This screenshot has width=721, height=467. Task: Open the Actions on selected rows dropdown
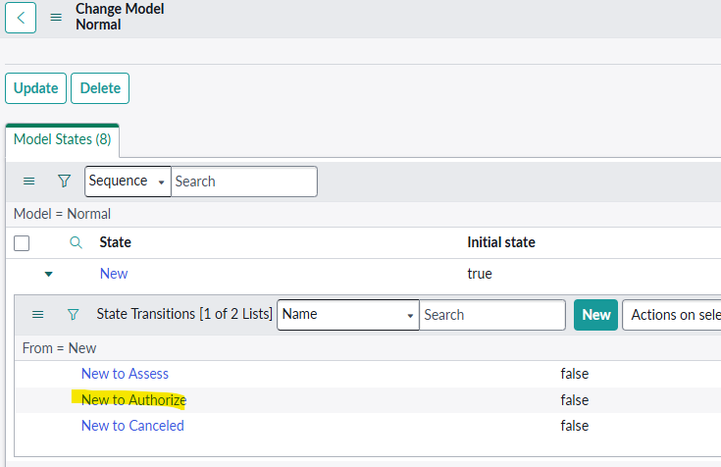pos(672,314)
